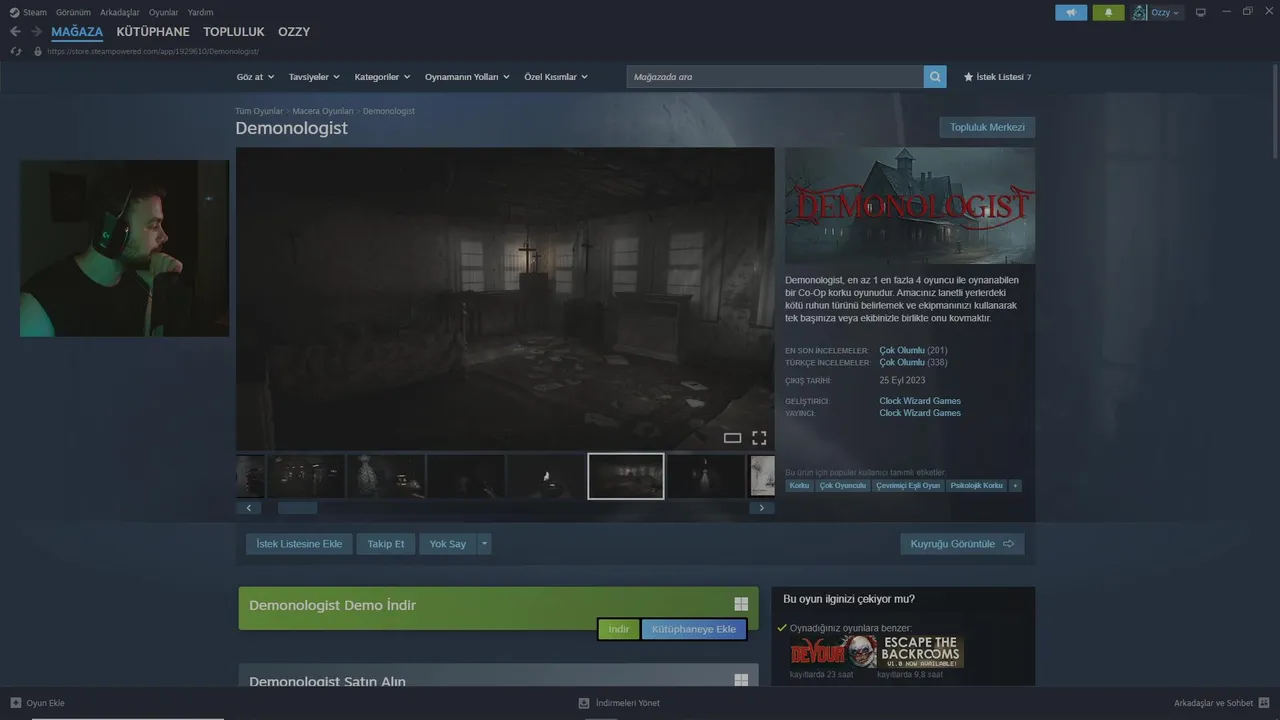This screenshot has width=1280, height=720.
Task: Open the Clock Wizard Games developer link
Action: [920, 401]
